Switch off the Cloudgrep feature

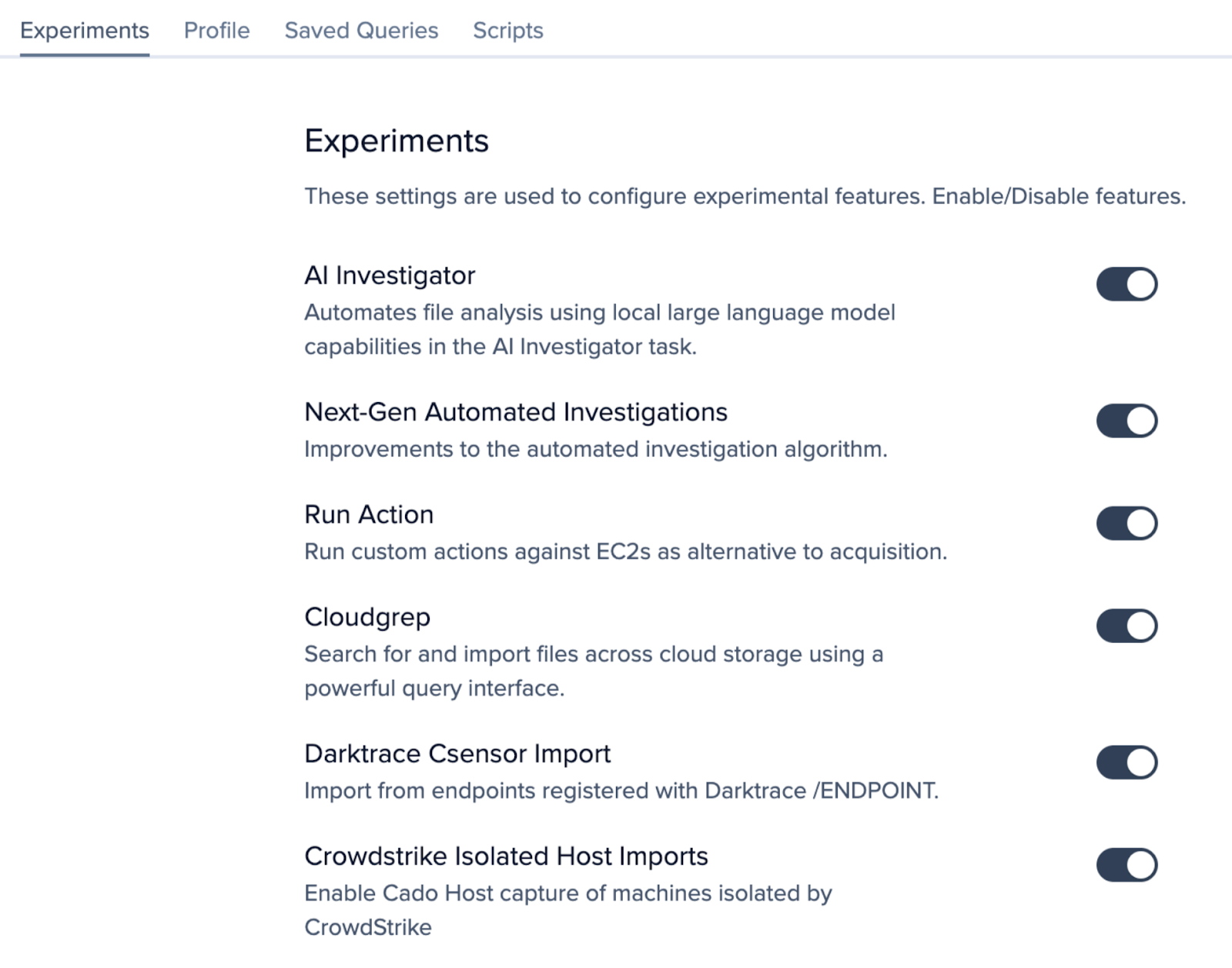pos(1127,626)
